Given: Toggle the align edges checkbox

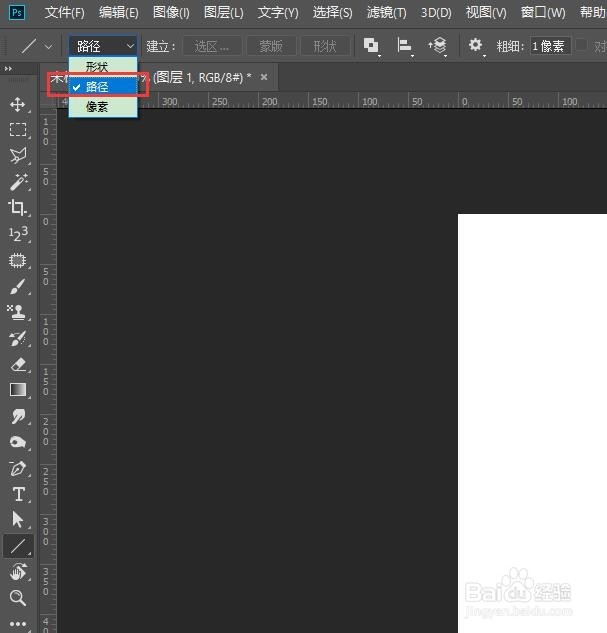Looking at the screenshot, I should pos(581,45).
